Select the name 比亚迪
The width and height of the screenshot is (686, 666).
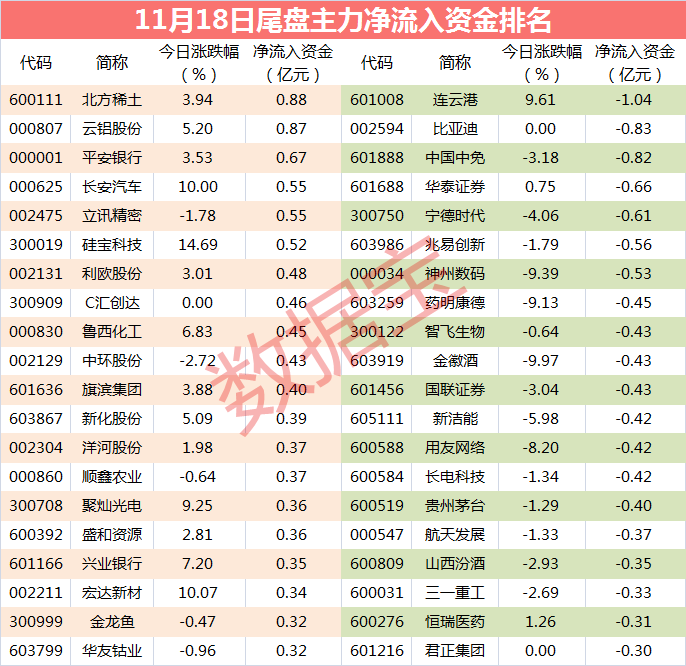pyautogui.click(x=455, y=129)
